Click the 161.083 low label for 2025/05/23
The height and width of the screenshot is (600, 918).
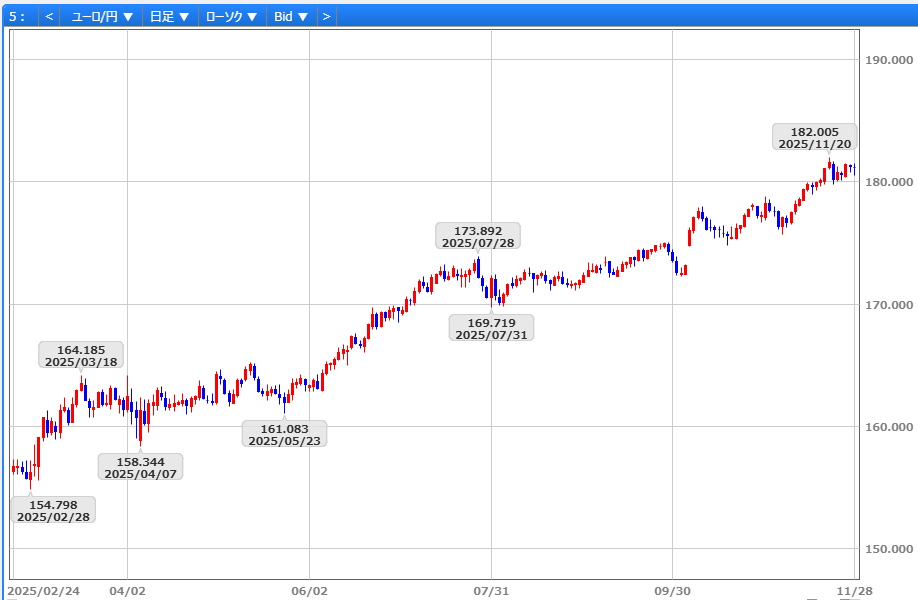[284, 434]
